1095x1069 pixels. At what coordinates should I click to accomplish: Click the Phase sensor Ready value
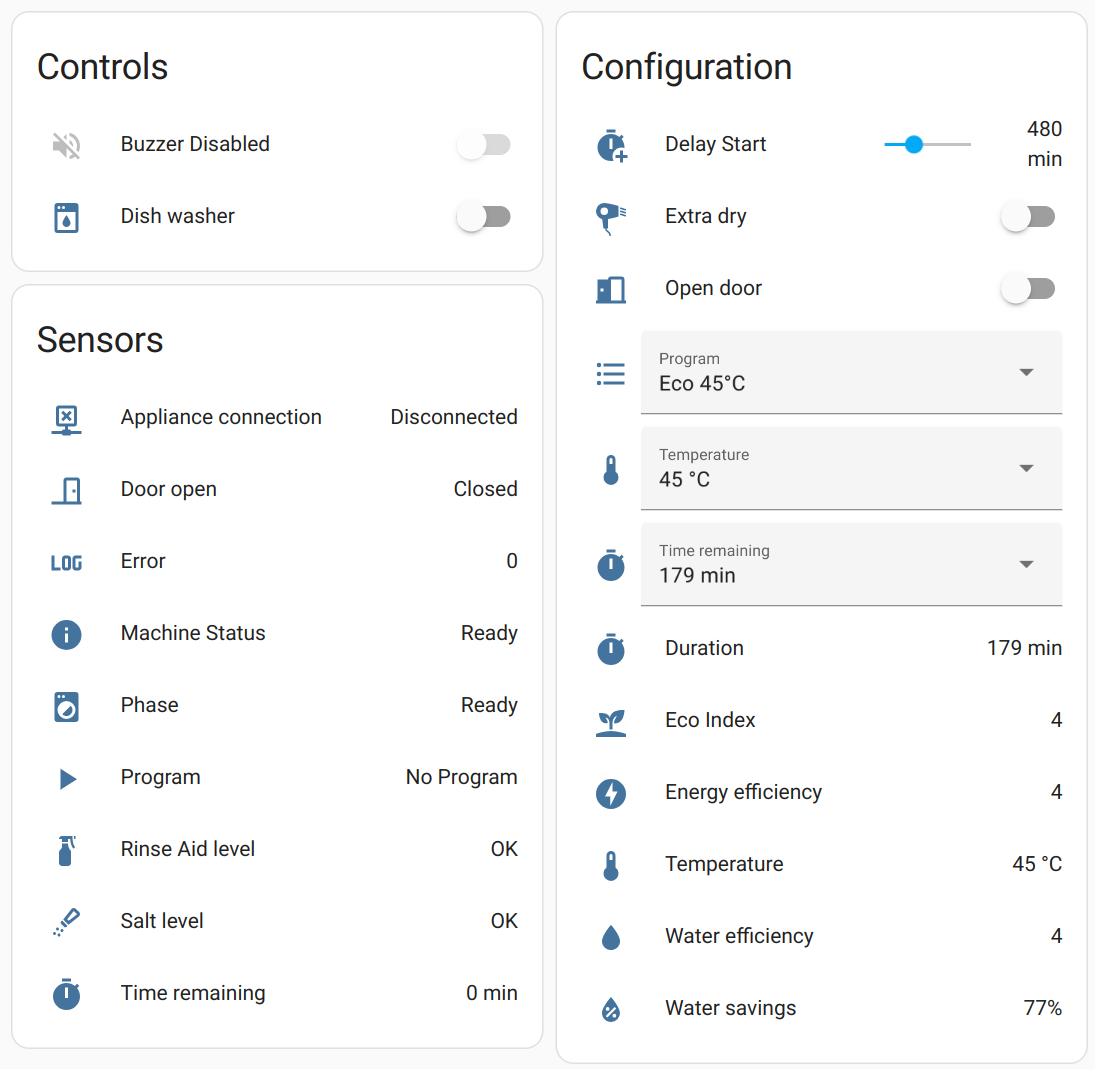(x=488, y=706)
